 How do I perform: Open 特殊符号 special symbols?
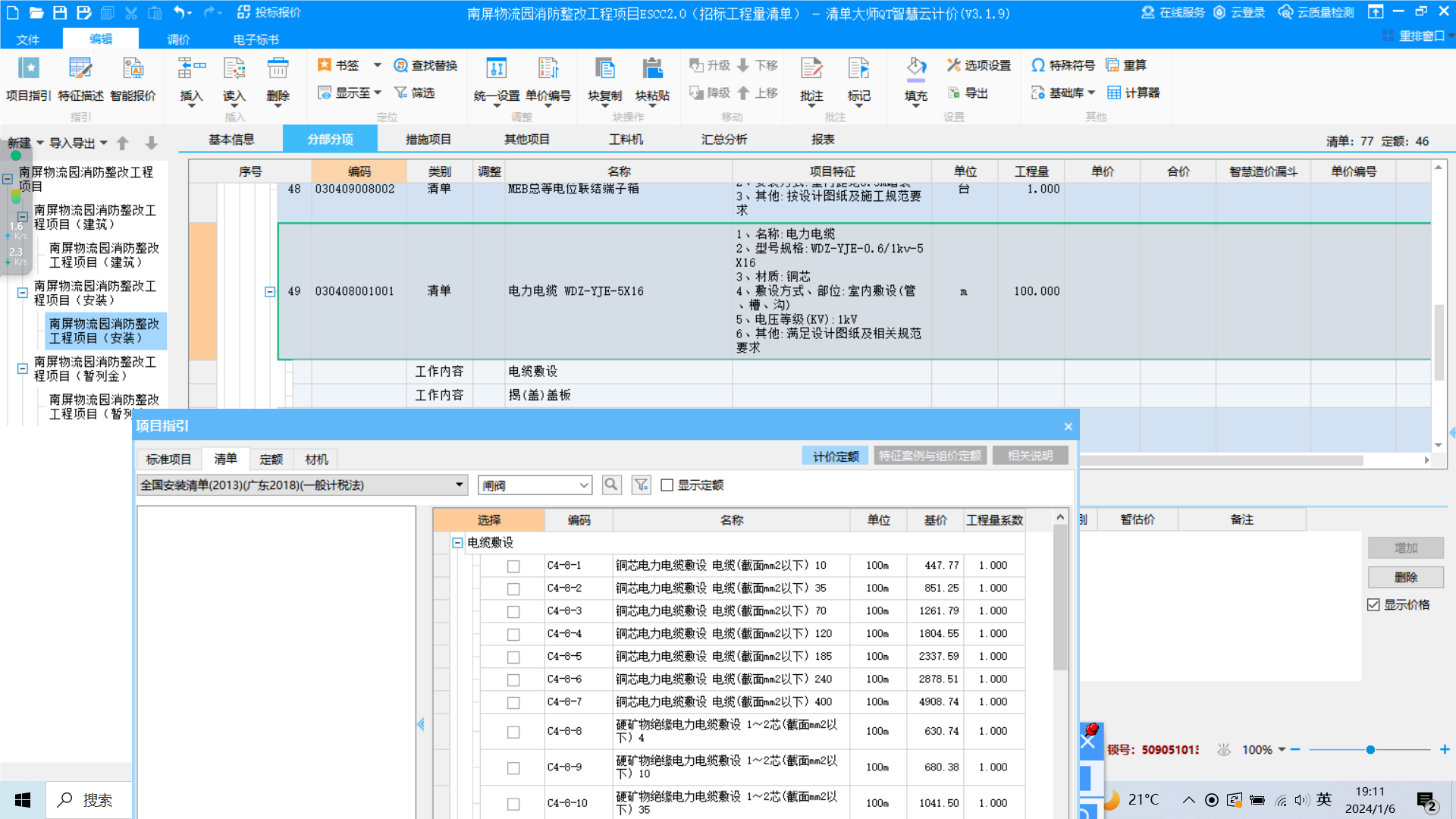tap(1063, 65)
